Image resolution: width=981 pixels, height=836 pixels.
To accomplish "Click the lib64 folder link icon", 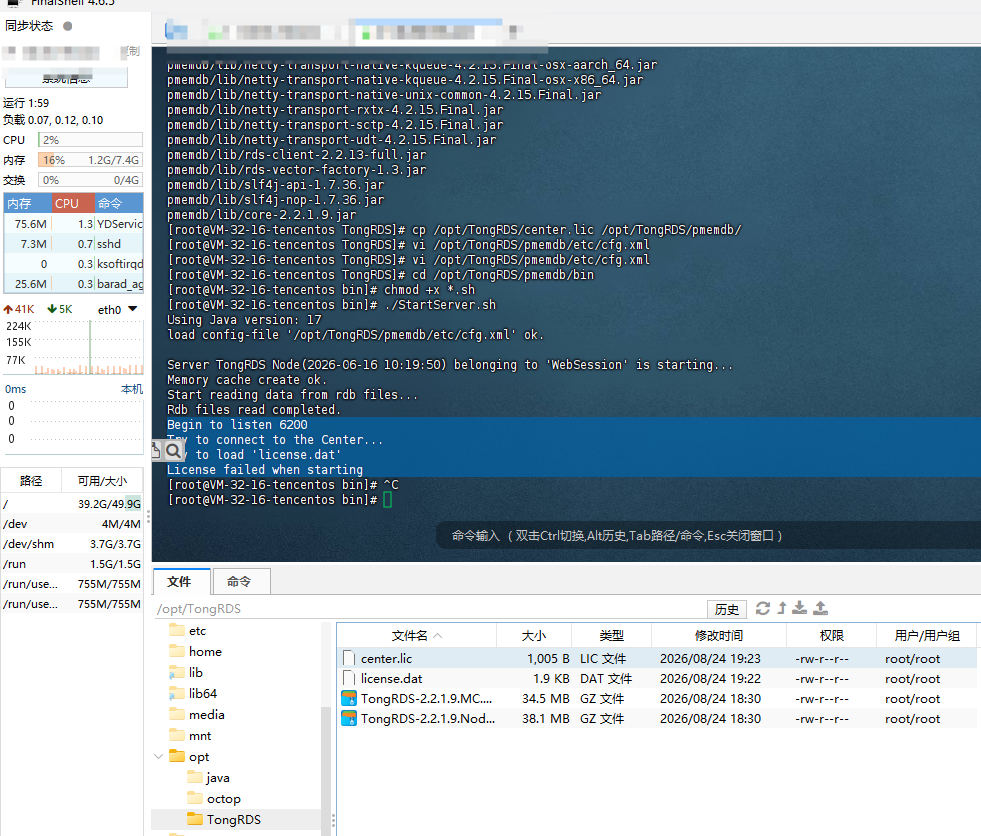I will tap(177, 693).
